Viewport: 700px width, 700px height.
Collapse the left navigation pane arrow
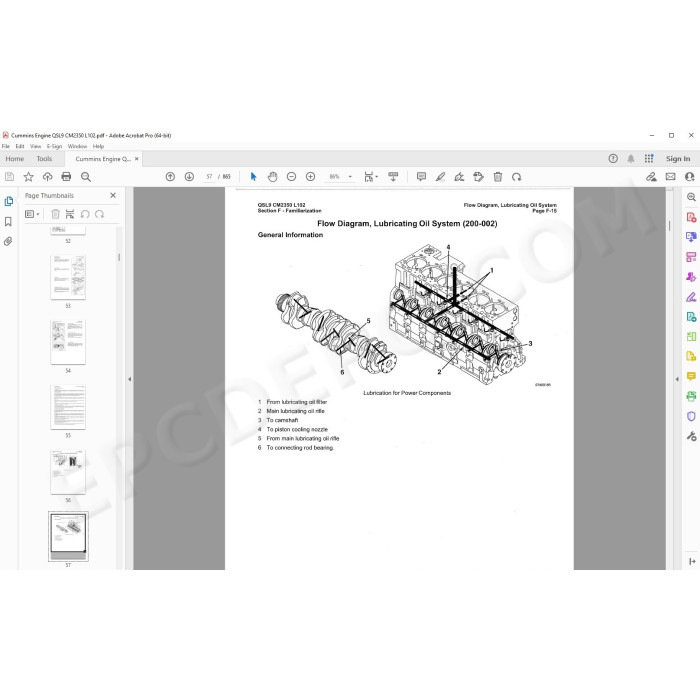pos(129,379)
